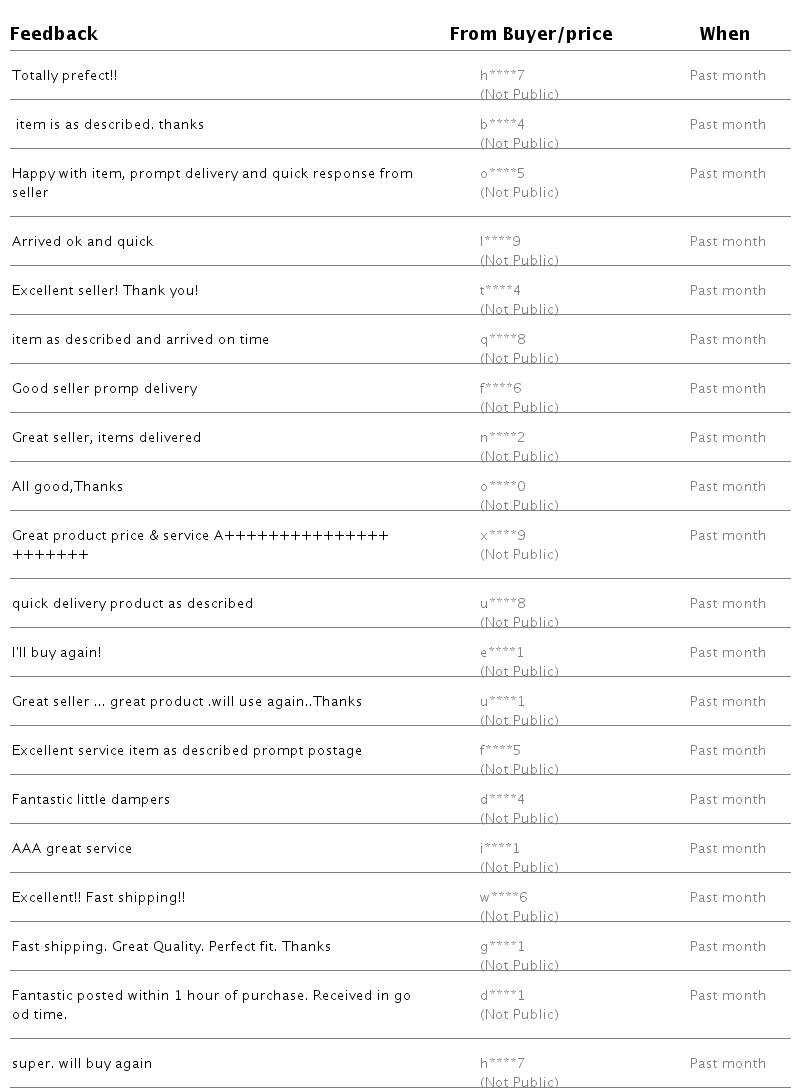The height and width of the screenshot is (1088, 800).
Task: Click the 'All good,Thanks' feedback text
Action: click(68, 487)
